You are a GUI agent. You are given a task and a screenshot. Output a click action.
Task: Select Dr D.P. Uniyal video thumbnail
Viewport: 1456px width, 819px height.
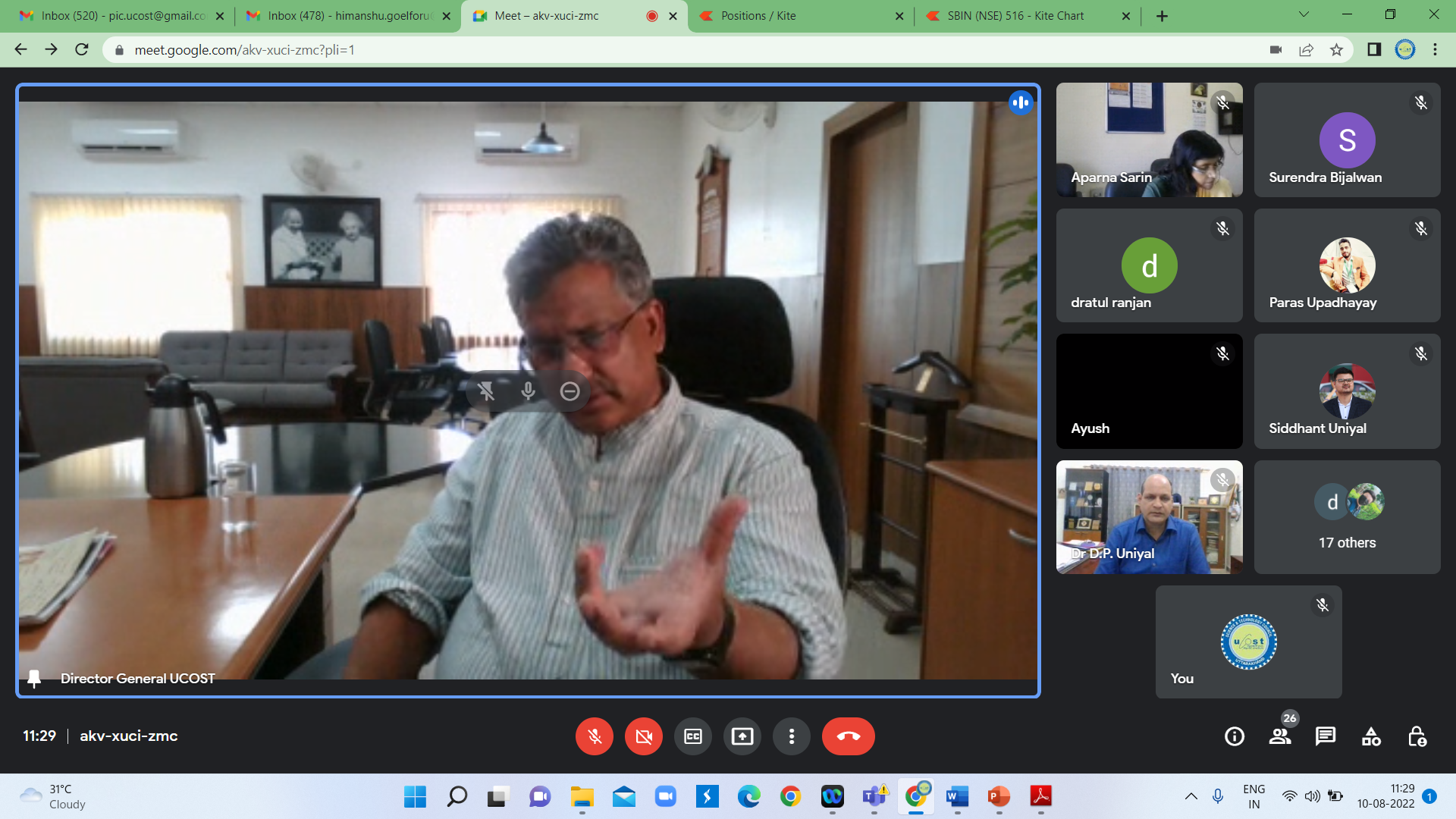click(x=1149, y=517)
